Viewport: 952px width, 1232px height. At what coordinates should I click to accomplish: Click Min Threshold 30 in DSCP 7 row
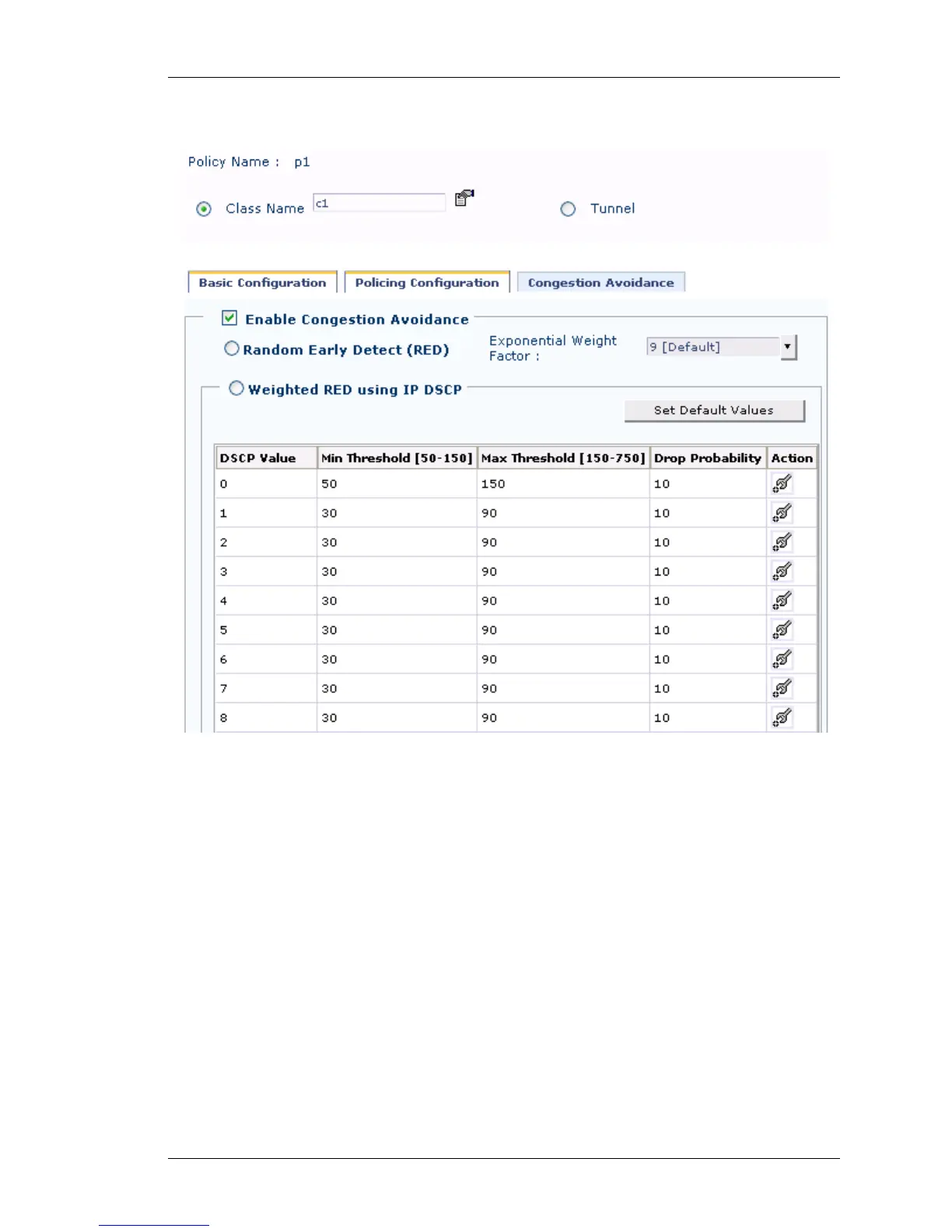coord(330,688)
